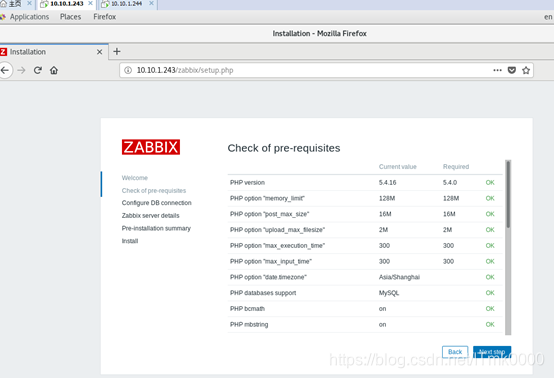Open the site information icon in address bar
Viewport: 554px width, 378px height.
[x=128, y=70]
